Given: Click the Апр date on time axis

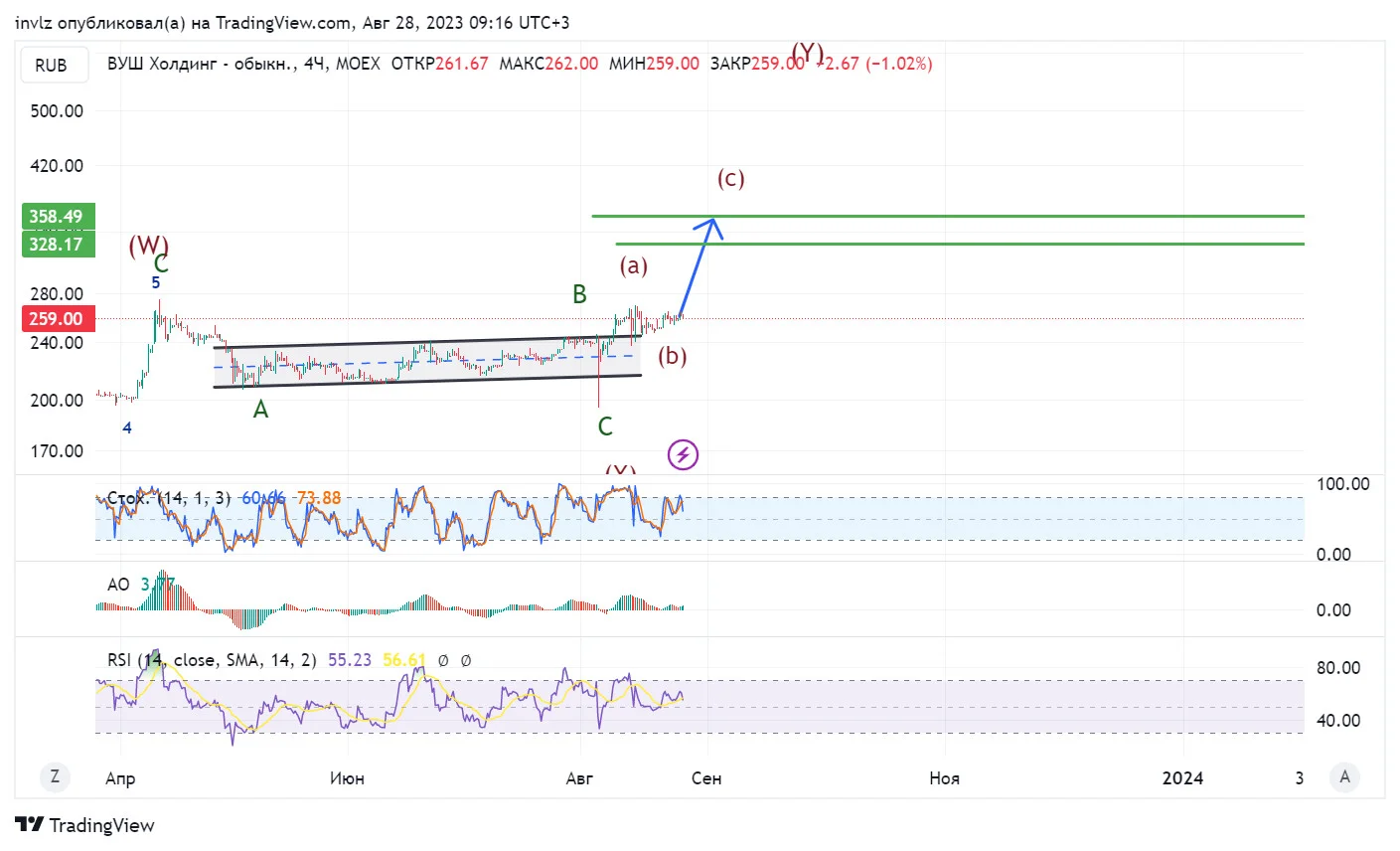Looking at the screenshot, I should click(120, 778).
